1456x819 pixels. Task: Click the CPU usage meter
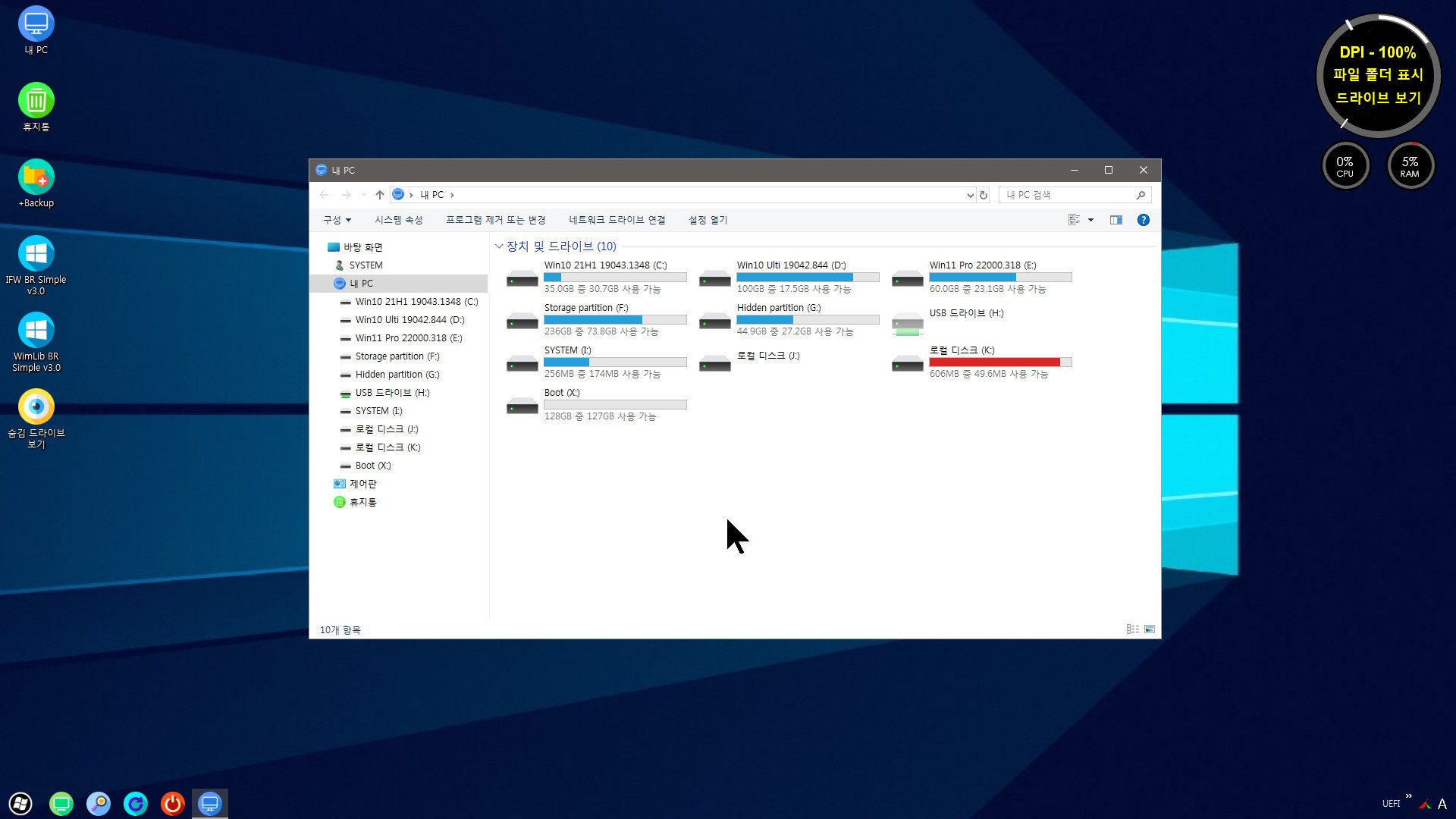coord(1345,165)
